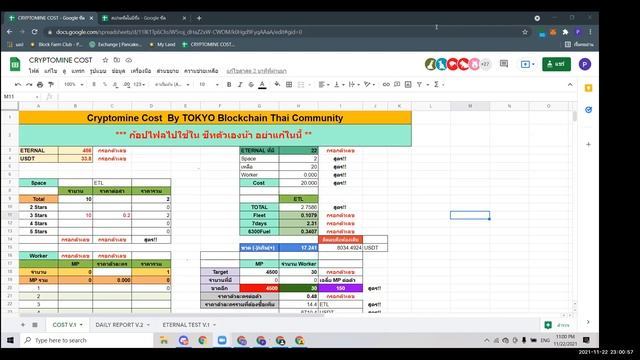Screen dimensions: 640x360
Task: Reload the page in Chrome
Action: (34, 32)
